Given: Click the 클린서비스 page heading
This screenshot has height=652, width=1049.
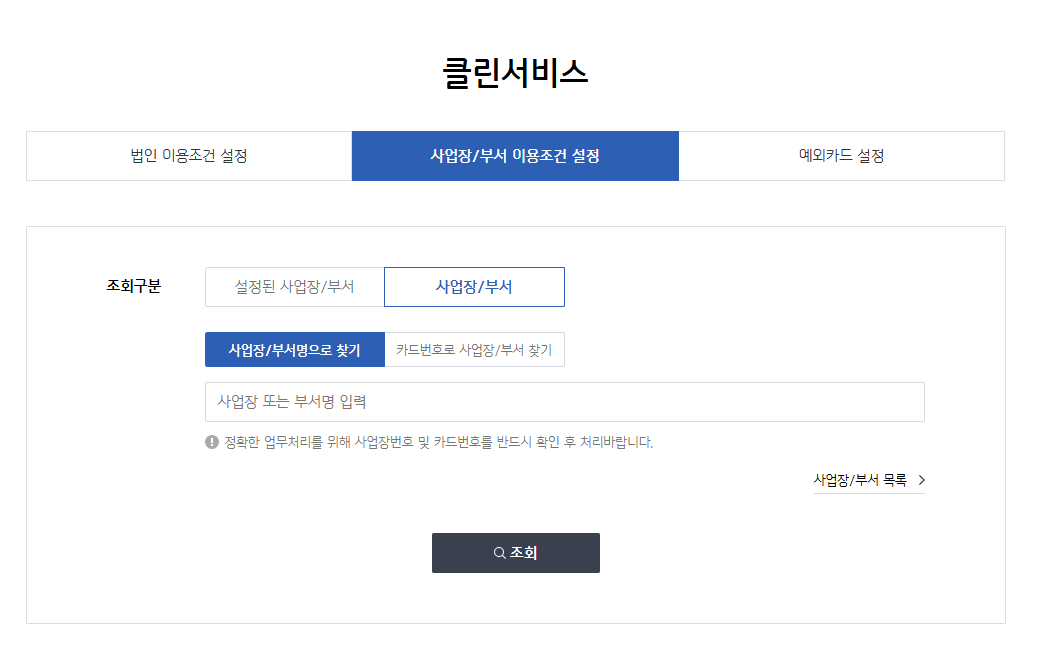Looking at the screenshot, I should pos(515,73).
